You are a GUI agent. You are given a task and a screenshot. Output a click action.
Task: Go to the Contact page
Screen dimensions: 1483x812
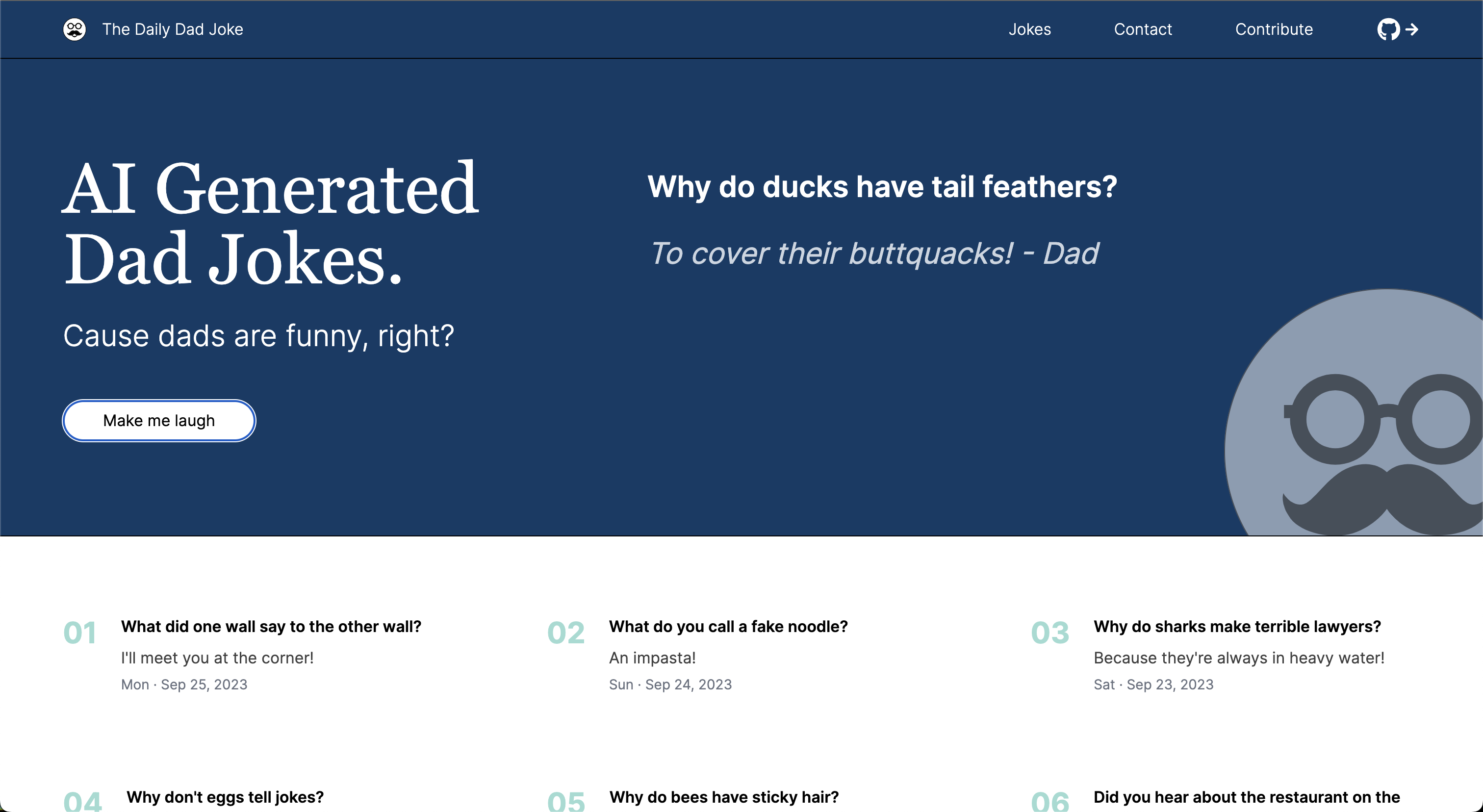point(1142,29)
